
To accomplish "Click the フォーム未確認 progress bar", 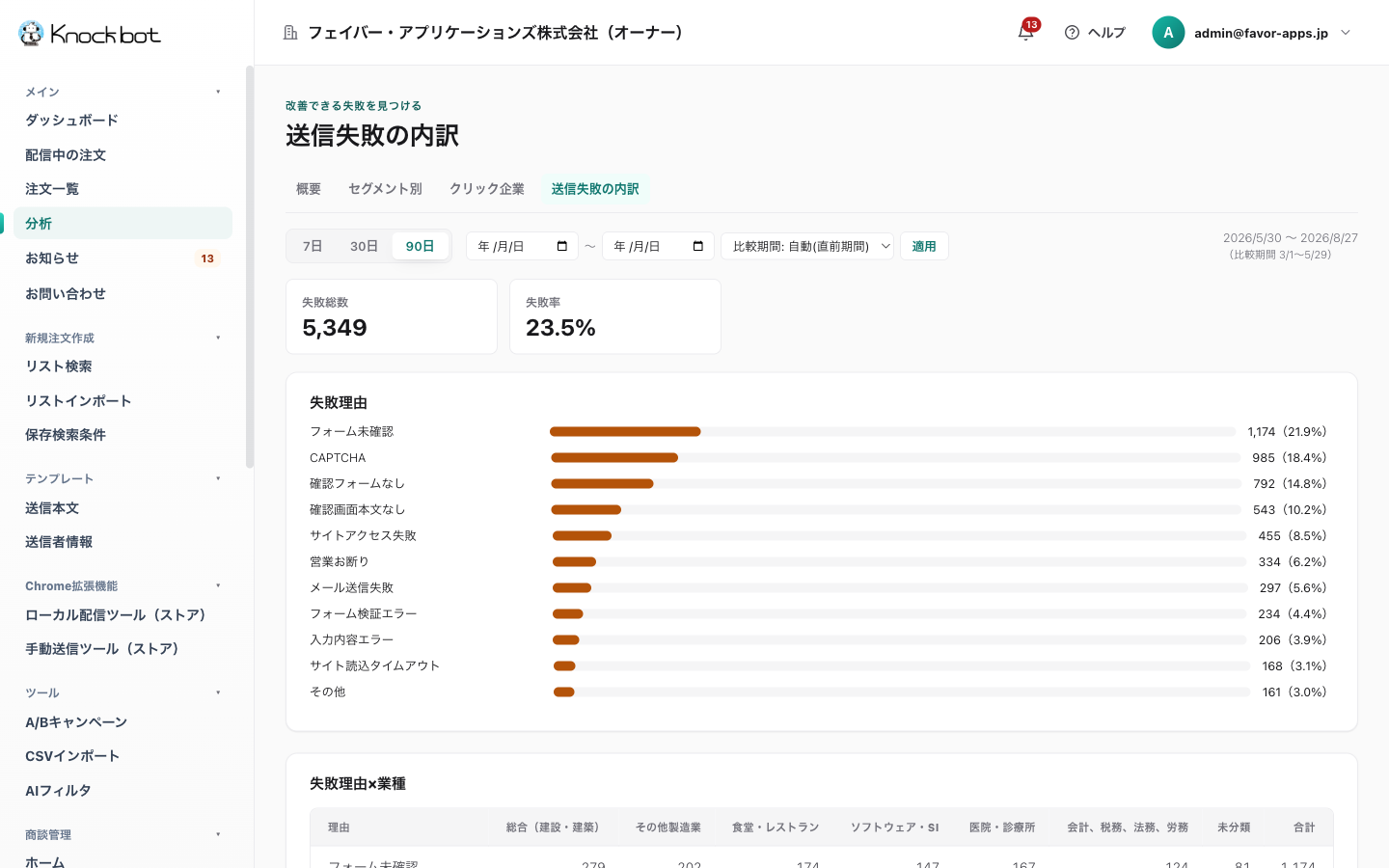I will click(x=892, y=431).
